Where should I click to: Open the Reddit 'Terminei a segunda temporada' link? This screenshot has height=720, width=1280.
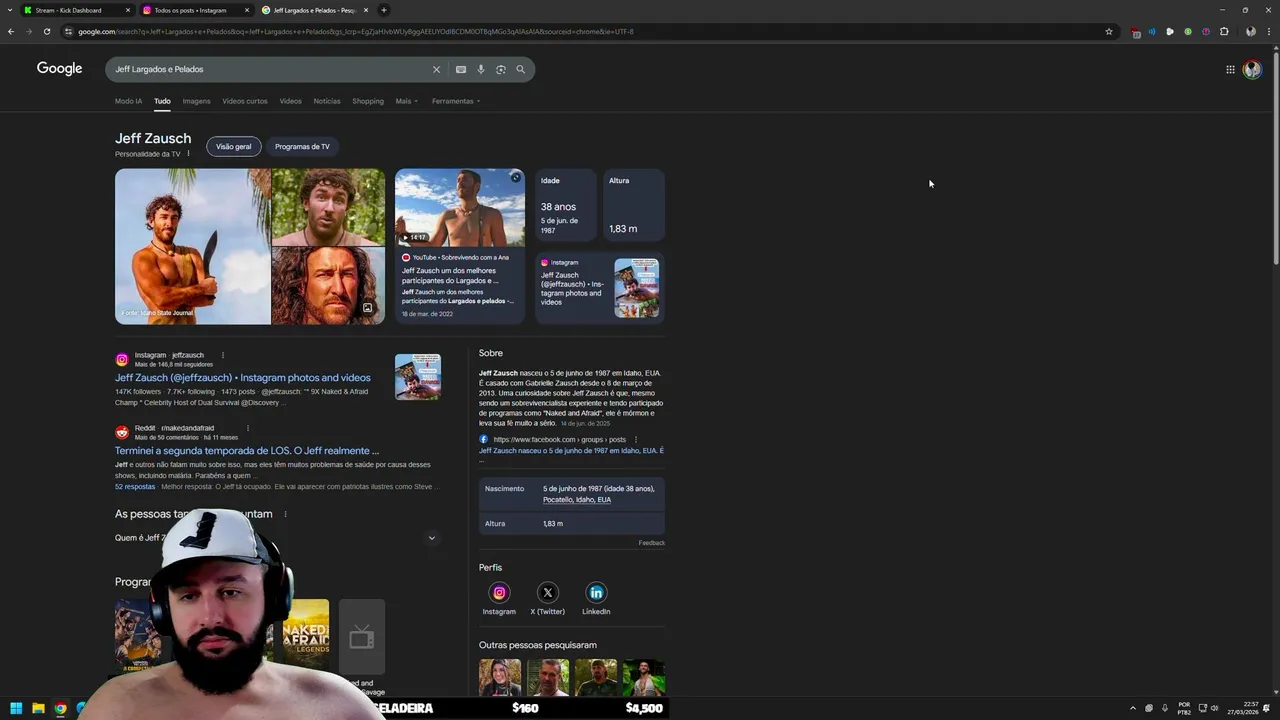click(x=247, y=451)
